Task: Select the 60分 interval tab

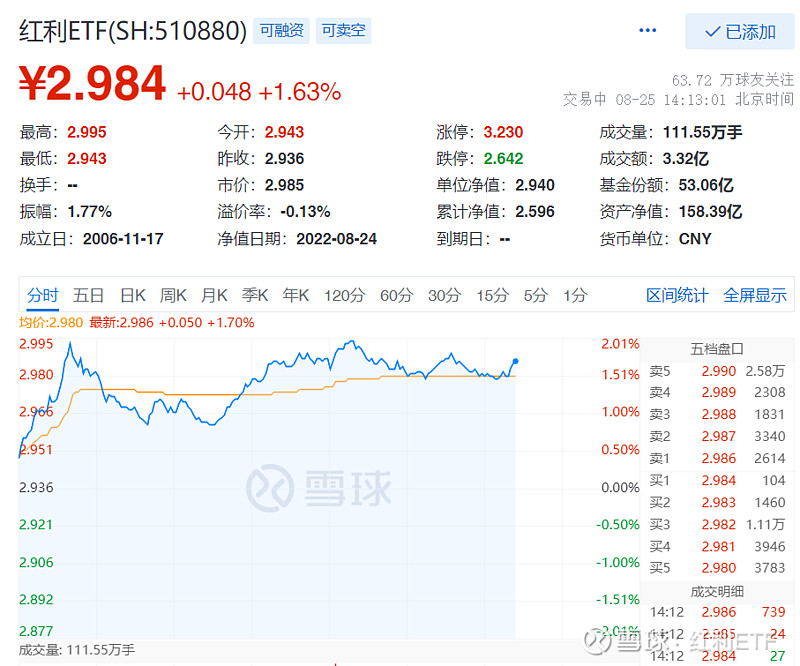Action: click(x=396, y=295)
